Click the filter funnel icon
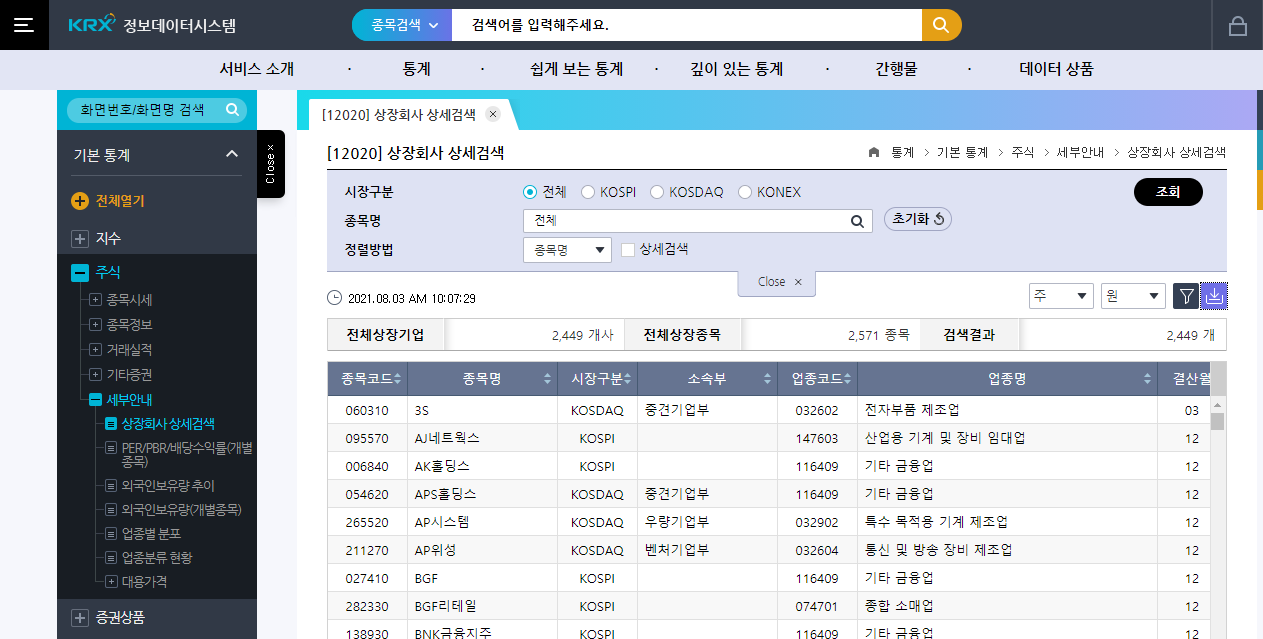Screen dimensions: 1263x639 click(x=1186, y=296)
